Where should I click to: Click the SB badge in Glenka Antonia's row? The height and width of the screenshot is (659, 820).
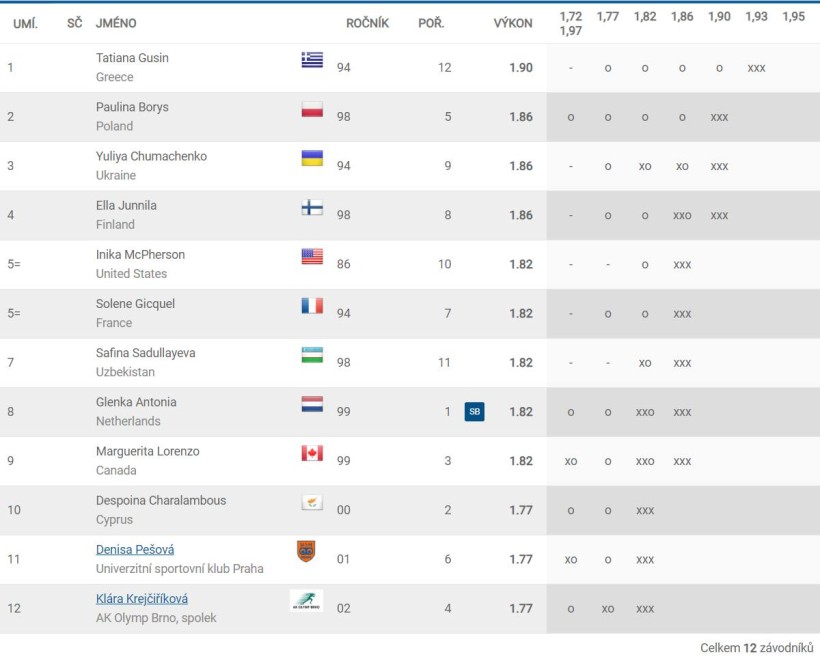(474, 412)
